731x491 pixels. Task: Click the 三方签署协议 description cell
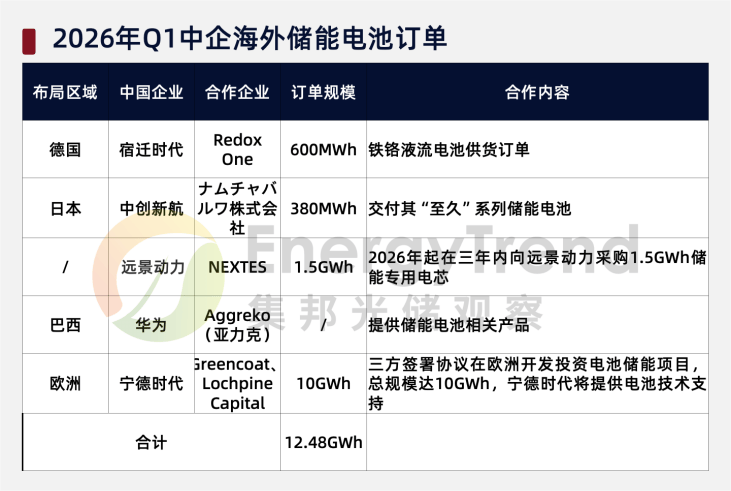[x=537, y=383]
